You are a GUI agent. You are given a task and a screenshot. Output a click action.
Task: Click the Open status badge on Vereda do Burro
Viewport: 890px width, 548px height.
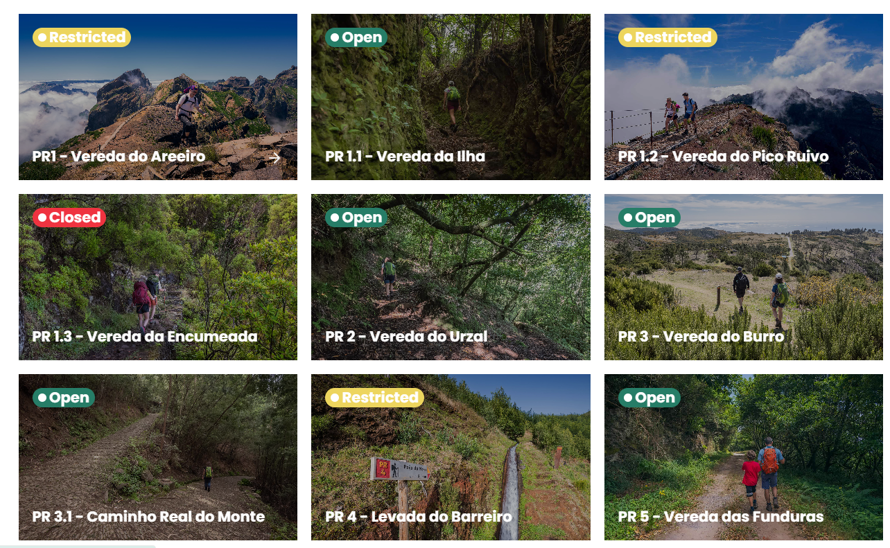649,217
